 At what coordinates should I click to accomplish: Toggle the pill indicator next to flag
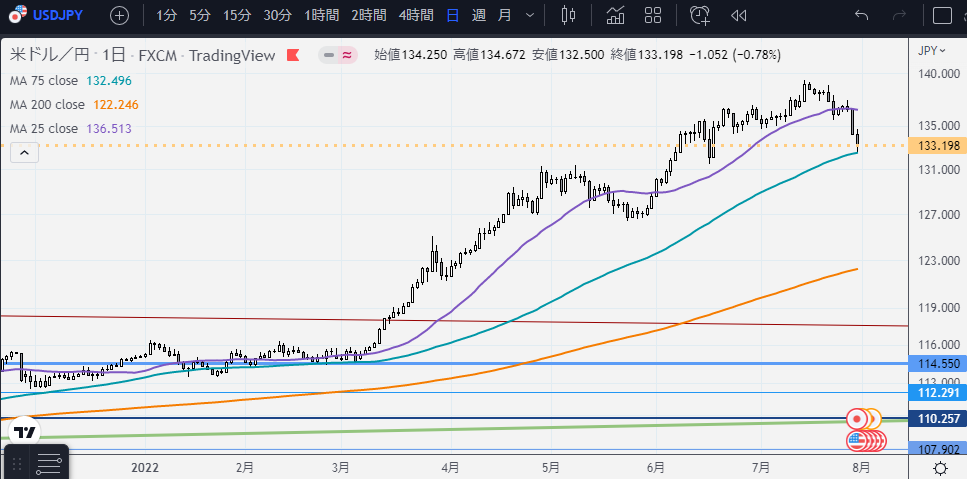338,55
